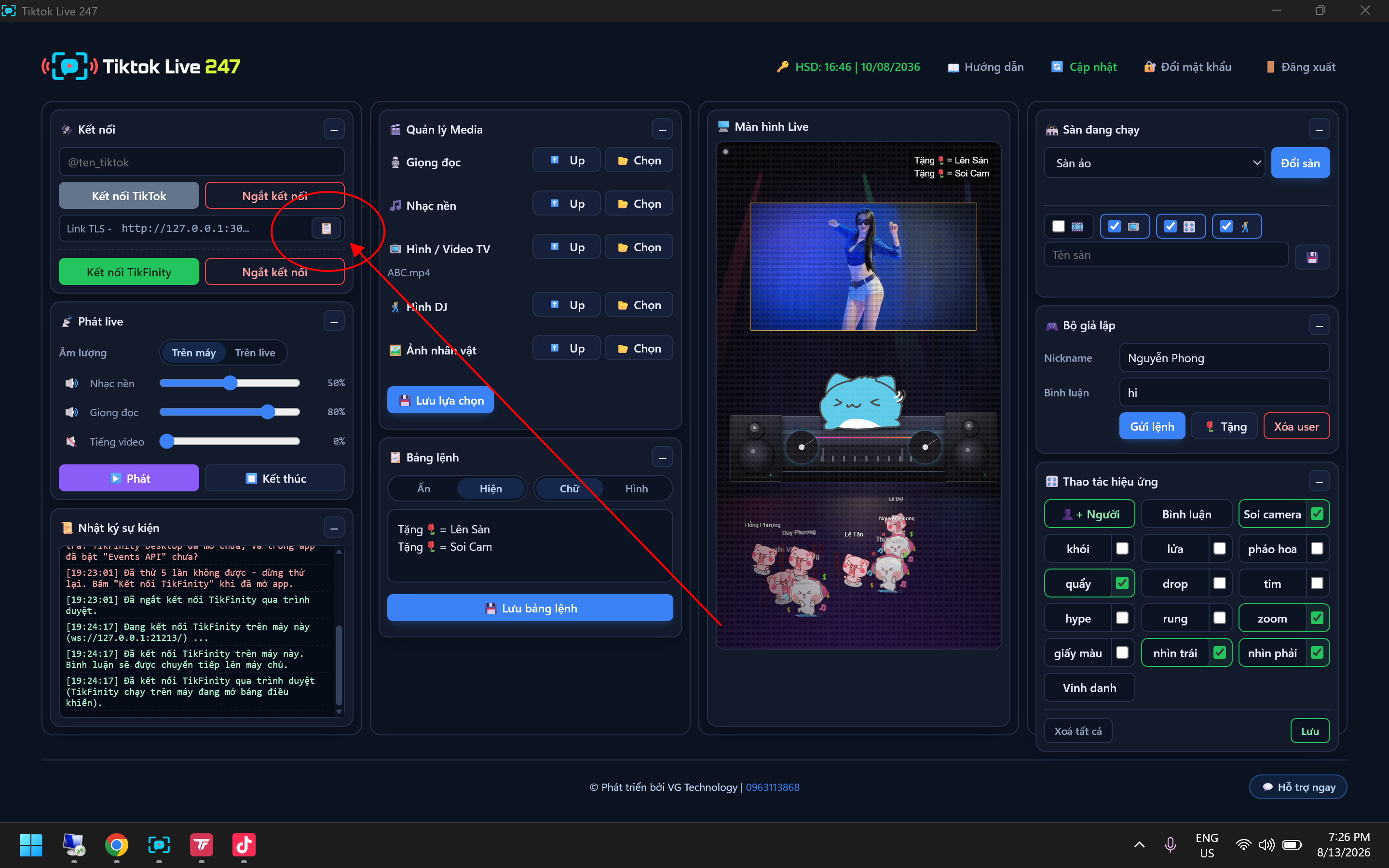This screenshot has width=1389, height=868.
Task: Click the microphone icon in system tray
Action: (1170, 844)
